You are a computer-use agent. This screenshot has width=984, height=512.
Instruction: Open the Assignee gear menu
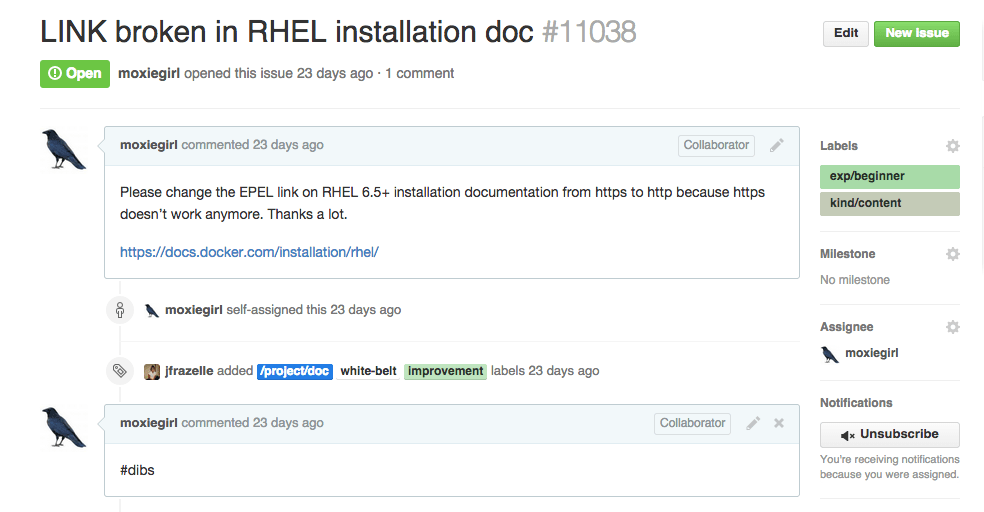coord(952,327)
